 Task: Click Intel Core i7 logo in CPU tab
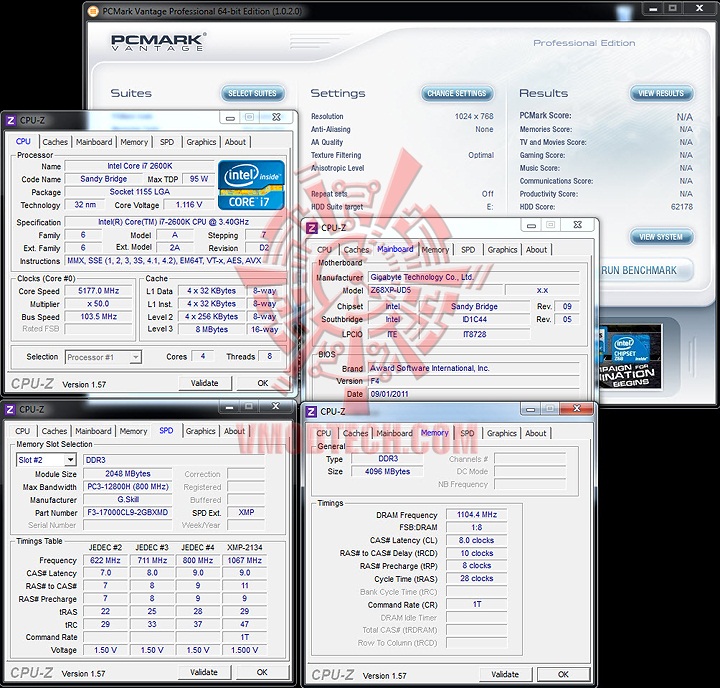(x=251, y=185)
